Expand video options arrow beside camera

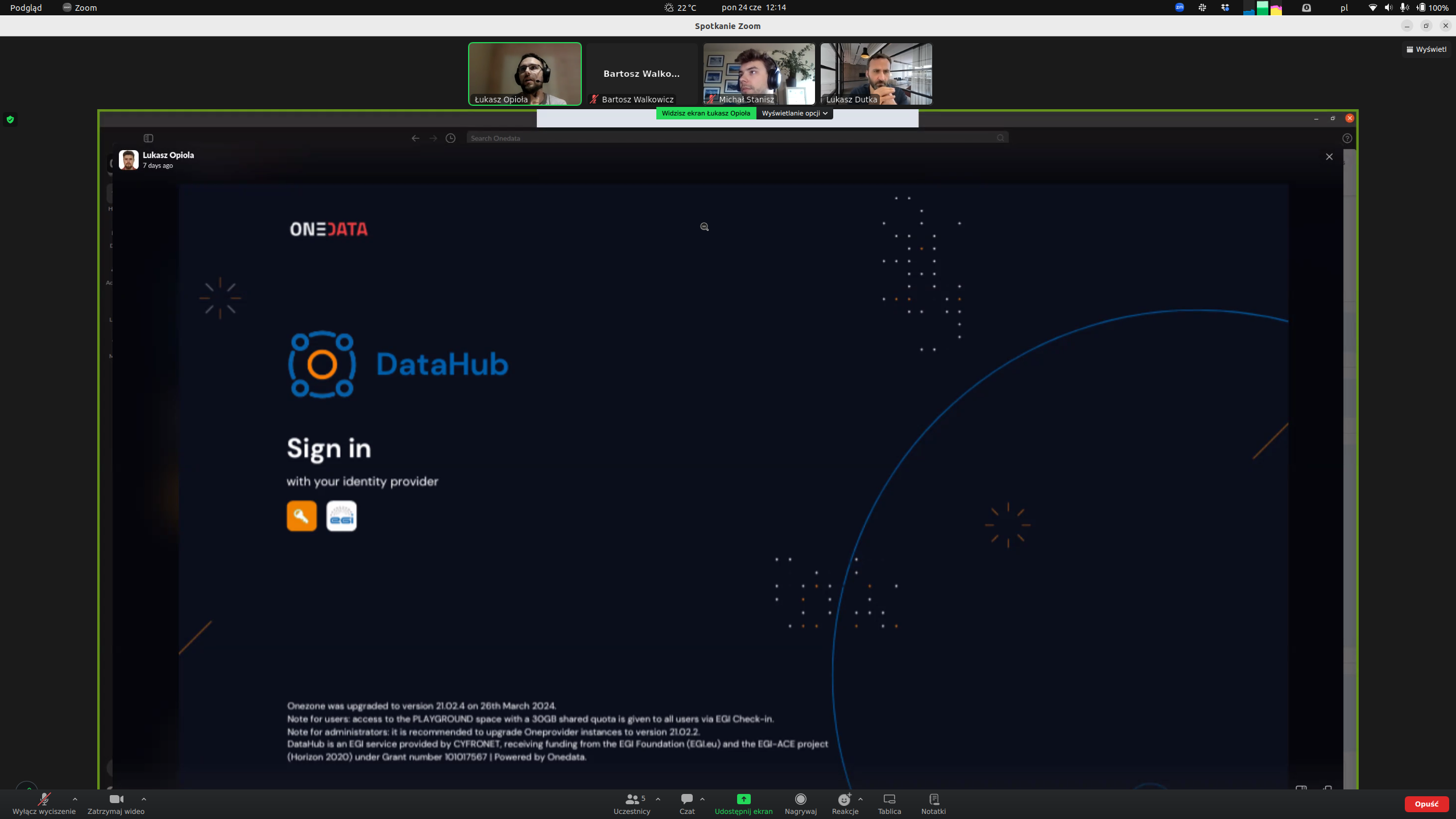(144, 799)
